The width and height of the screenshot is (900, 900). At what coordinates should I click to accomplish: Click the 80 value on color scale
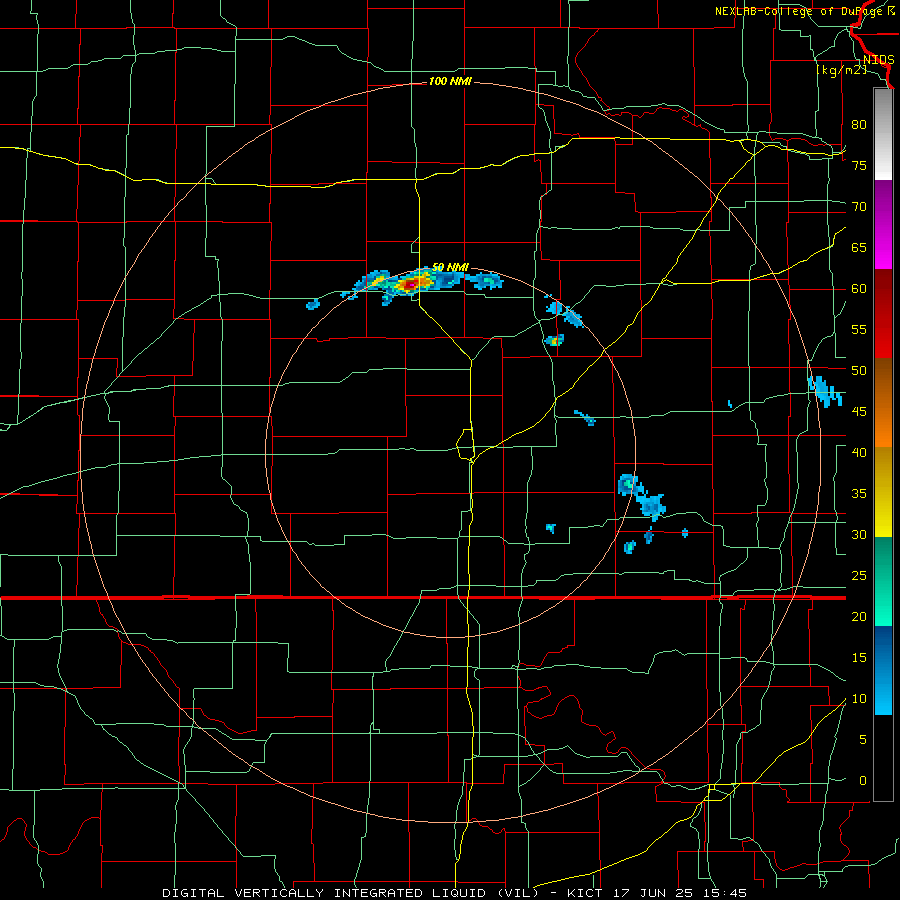[x=859, y=125]
